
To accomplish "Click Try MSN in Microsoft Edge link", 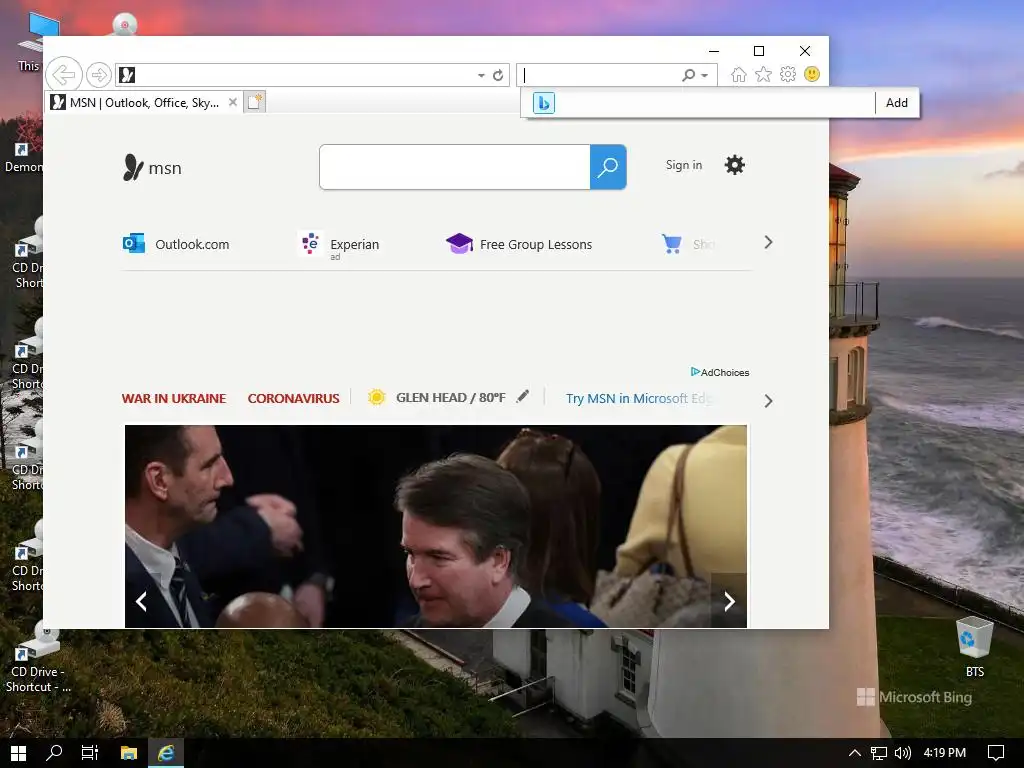I will click(637, 398).
